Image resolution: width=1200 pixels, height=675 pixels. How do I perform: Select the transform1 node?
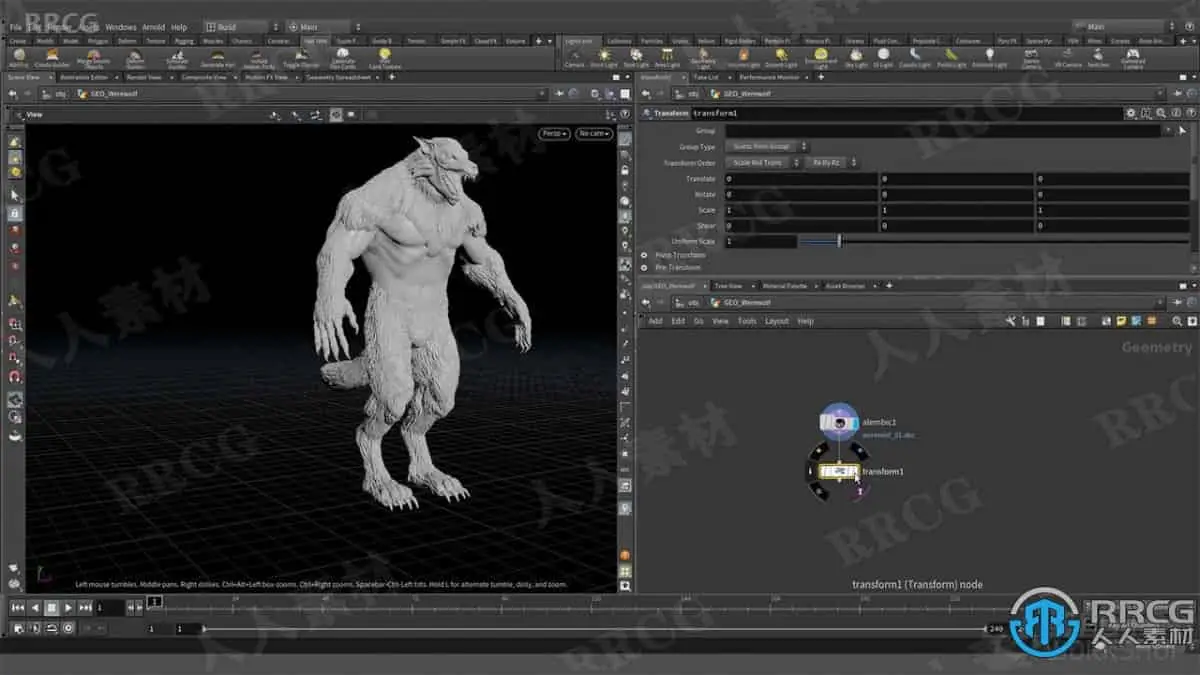(x=840, y=471)
